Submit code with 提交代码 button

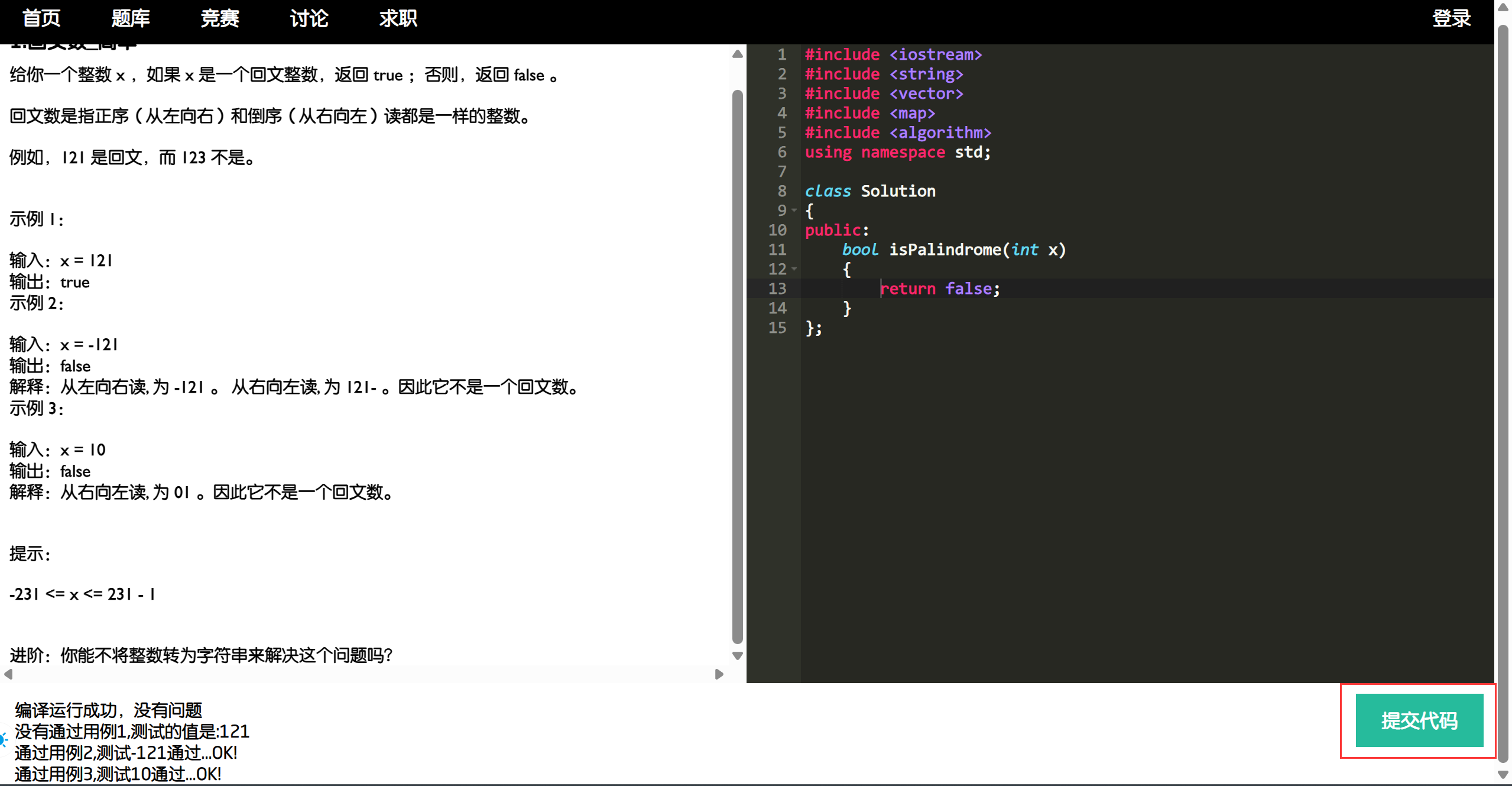point(1419,720)
